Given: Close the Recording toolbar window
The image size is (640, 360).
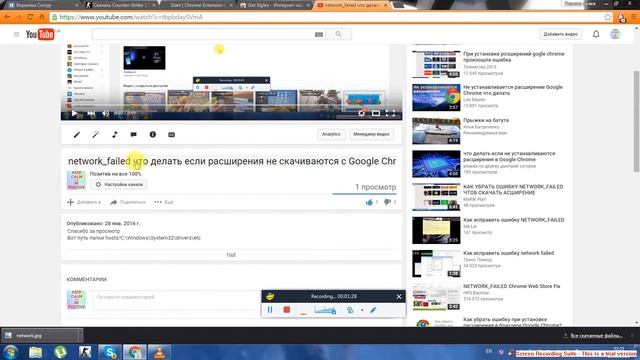Looking at the screenshot, I should tap(399, 297).
